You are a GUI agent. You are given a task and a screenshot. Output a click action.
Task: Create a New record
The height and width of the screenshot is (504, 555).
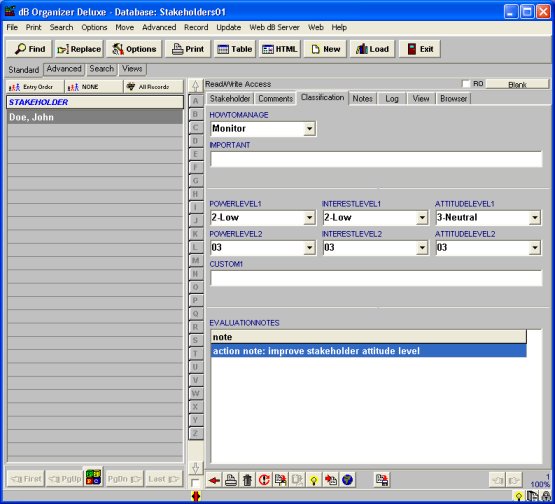[325, 49]
